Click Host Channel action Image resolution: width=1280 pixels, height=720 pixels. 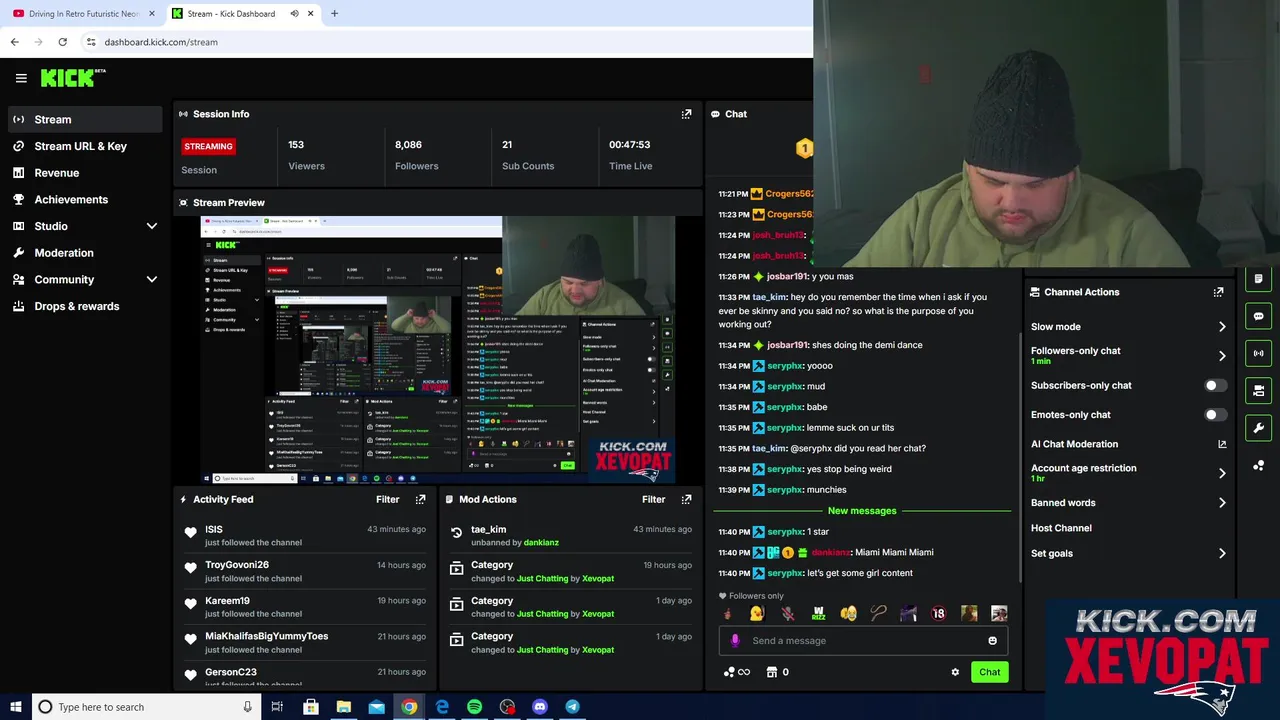tap(1061, 528)
